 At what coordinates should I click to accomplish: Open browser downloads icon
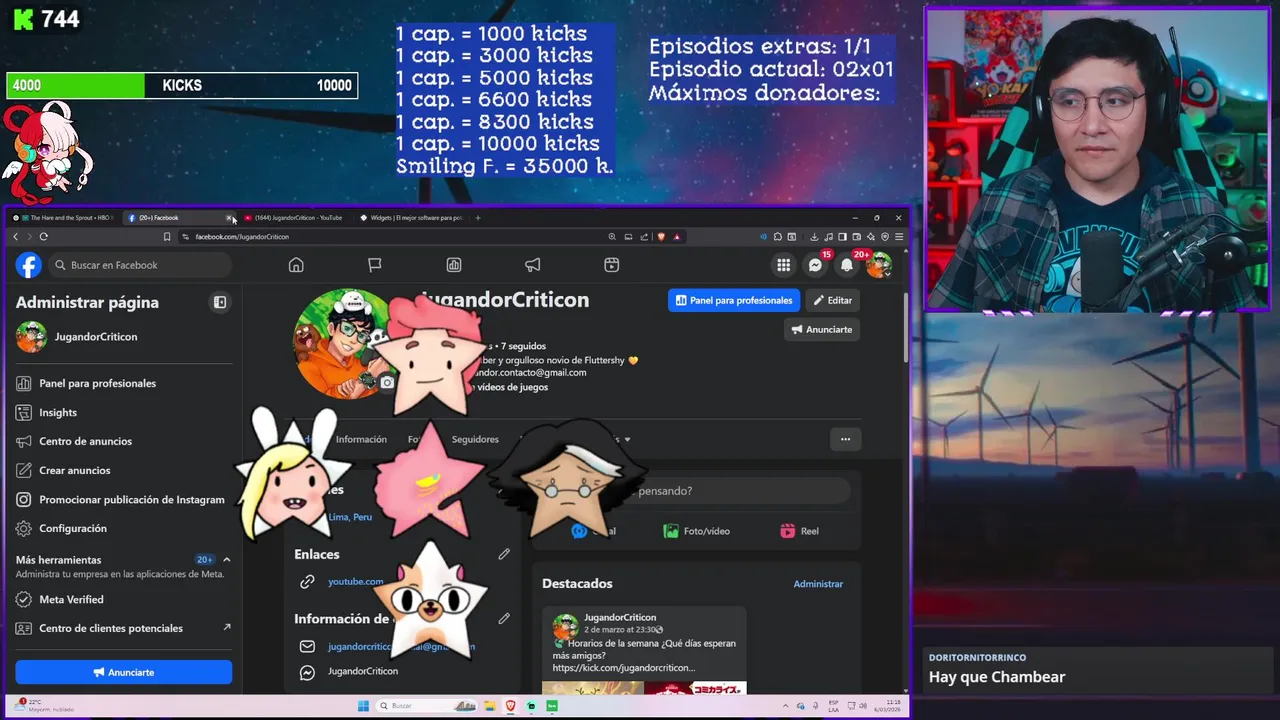click(x=814, y=237)
